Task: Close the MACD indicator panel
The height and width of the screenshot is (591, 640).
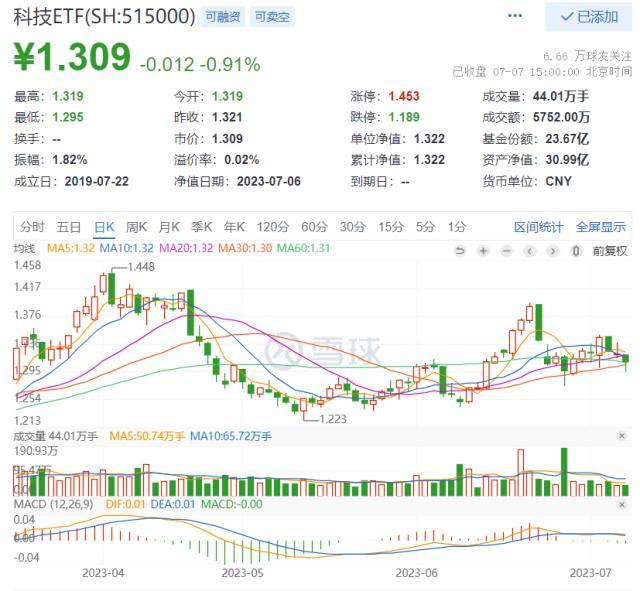Action: 622,505
